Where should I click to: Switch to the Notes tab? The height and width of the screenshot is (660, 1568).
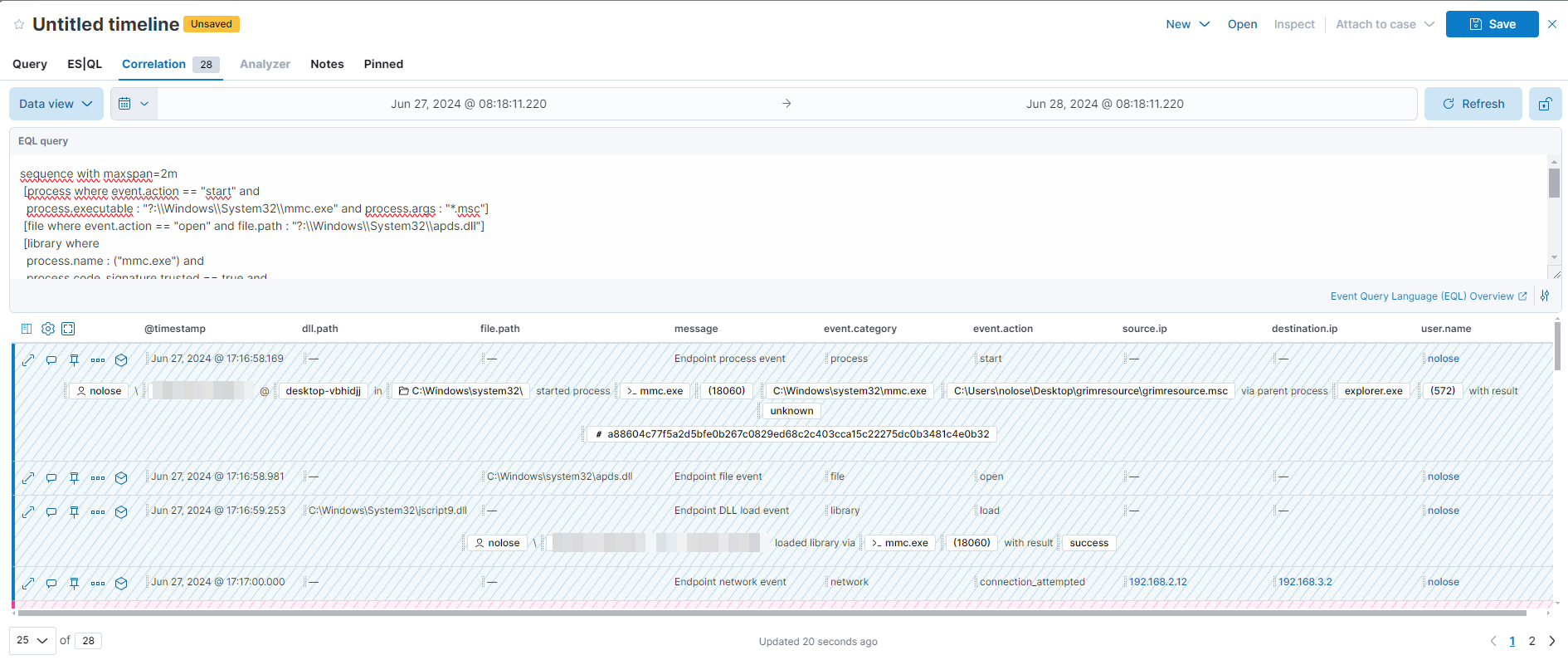[x=327, y=64]
